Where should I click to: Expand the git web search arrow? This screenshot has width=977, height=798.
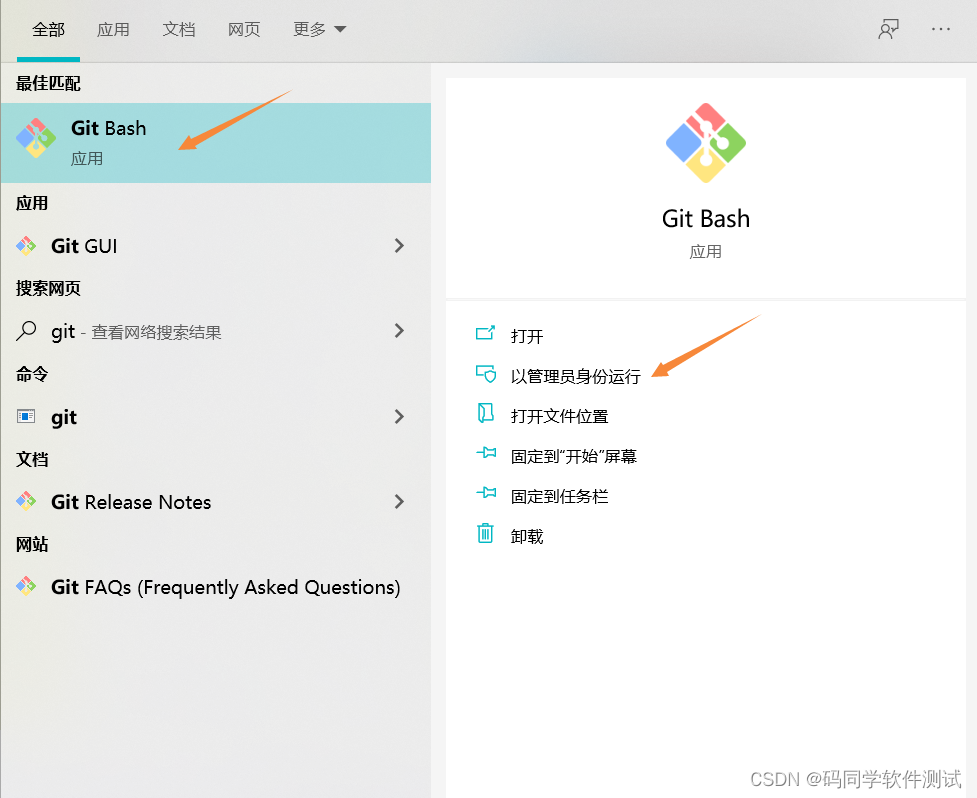tap(399, 331)
